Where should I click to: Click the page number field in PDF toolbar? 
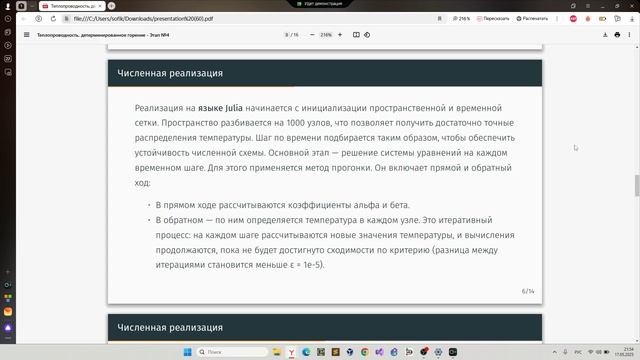pyautogui.click(x=287, y=35)
